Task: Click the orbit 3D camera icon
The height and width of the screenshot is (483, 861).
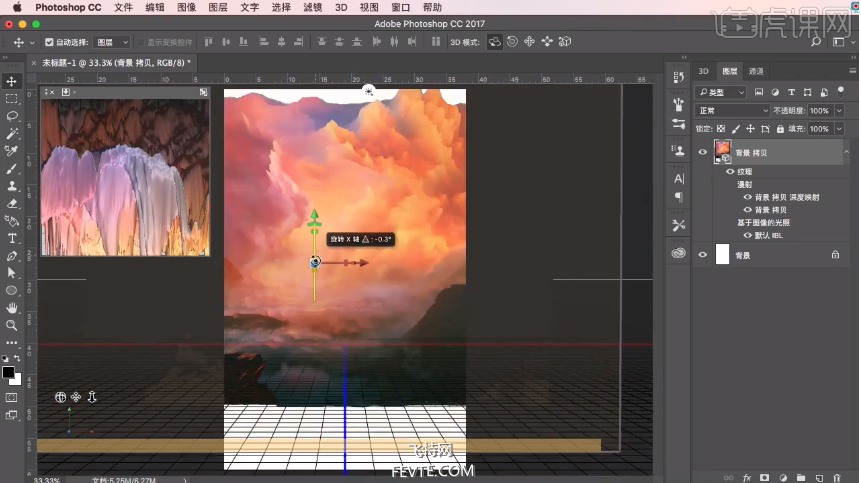Action: point(60,397)
